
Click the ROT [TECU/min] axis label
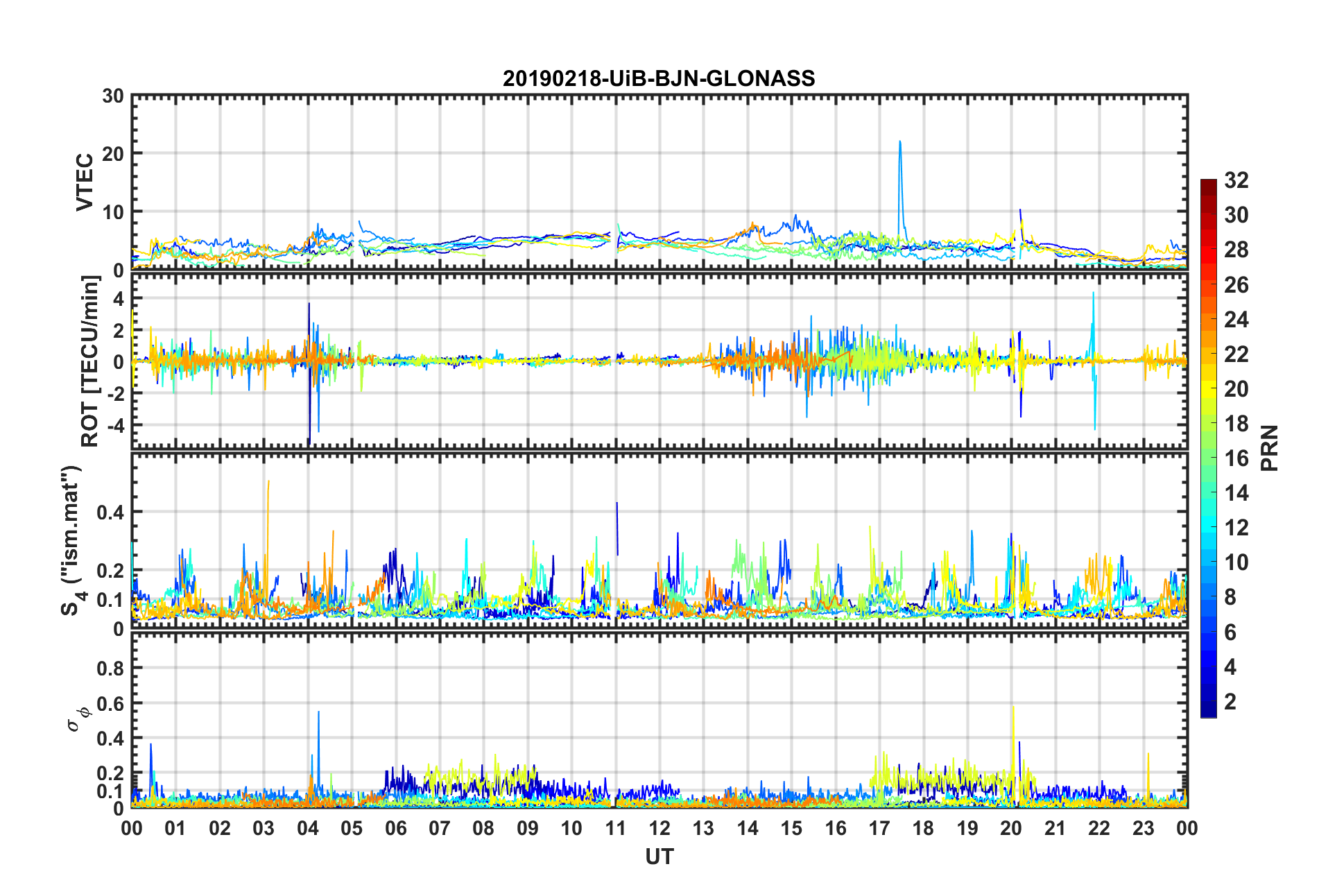[x=90, y=361]
